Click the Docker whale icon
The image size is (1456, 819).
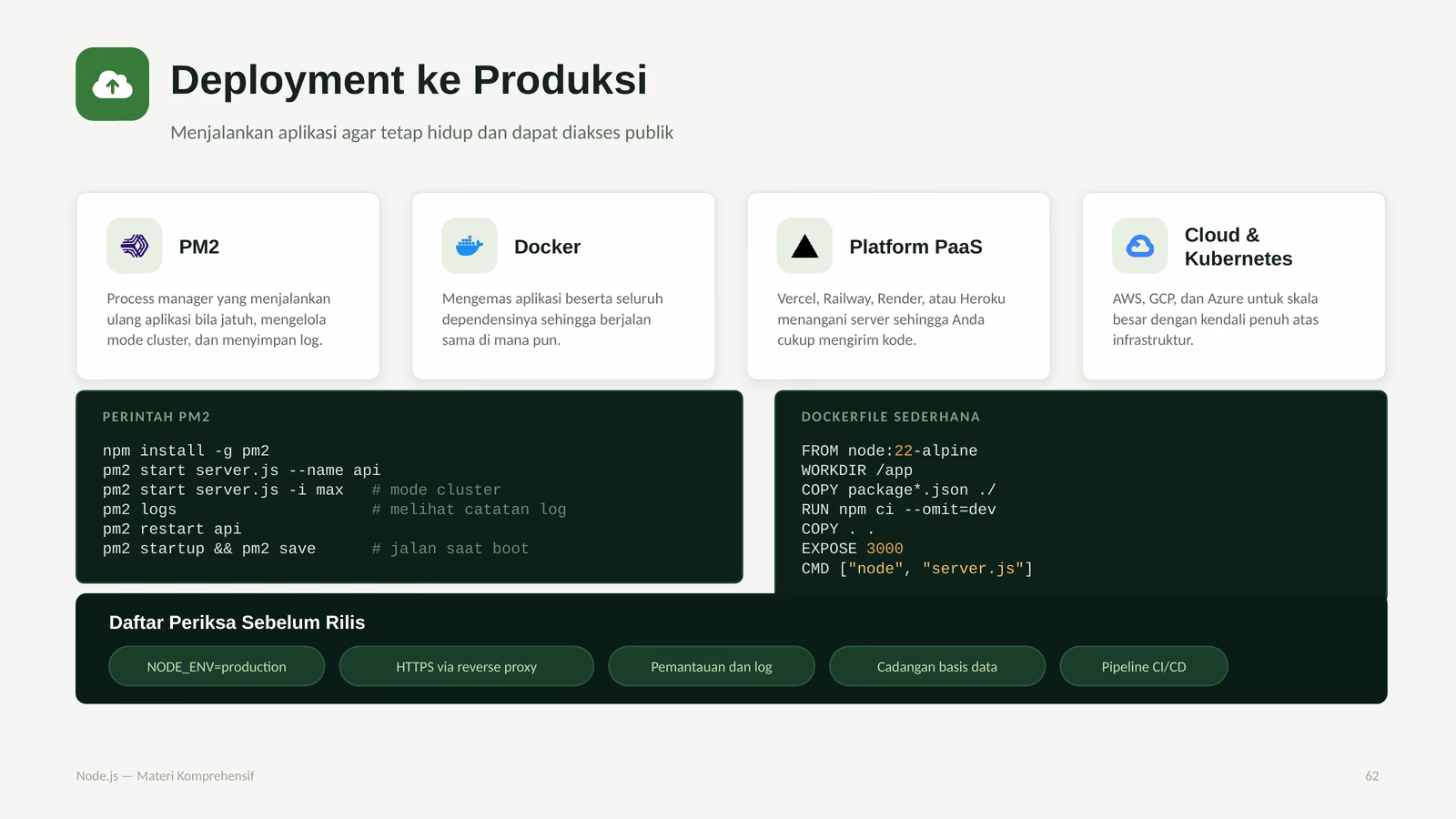(x=470, y=246)
